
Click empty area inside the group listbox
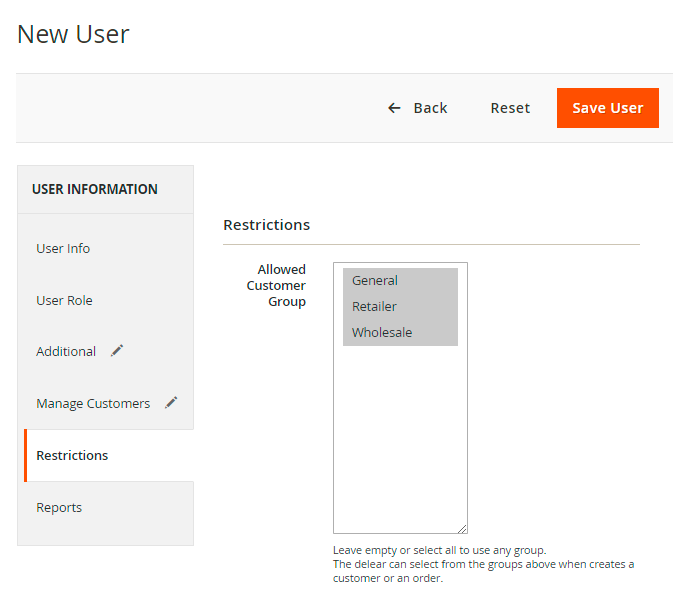[400, 440]
